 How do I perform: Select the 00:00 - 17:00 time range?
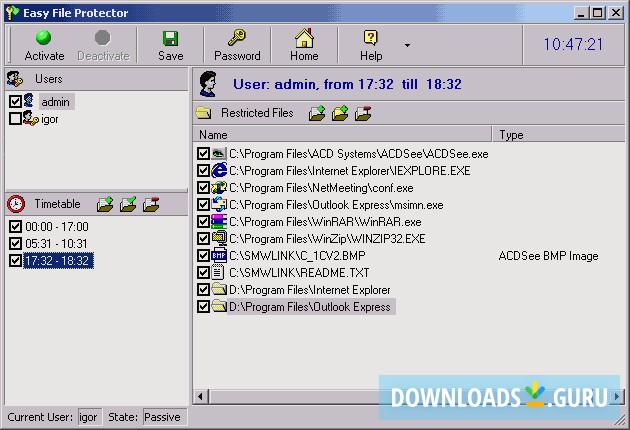57,227
